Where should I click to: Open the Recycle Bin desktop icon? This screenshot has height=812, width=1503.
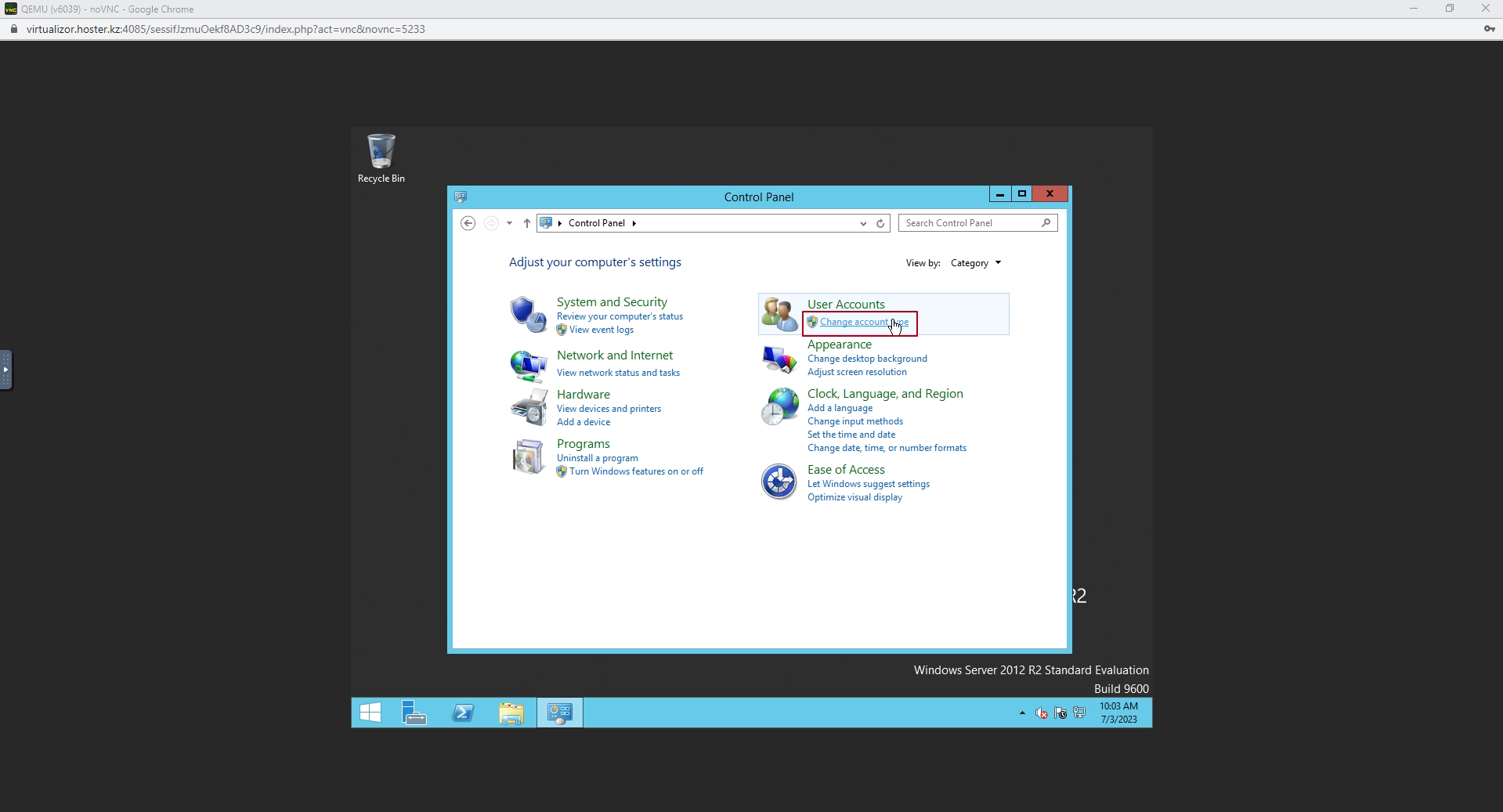click(x=381, y=158)
